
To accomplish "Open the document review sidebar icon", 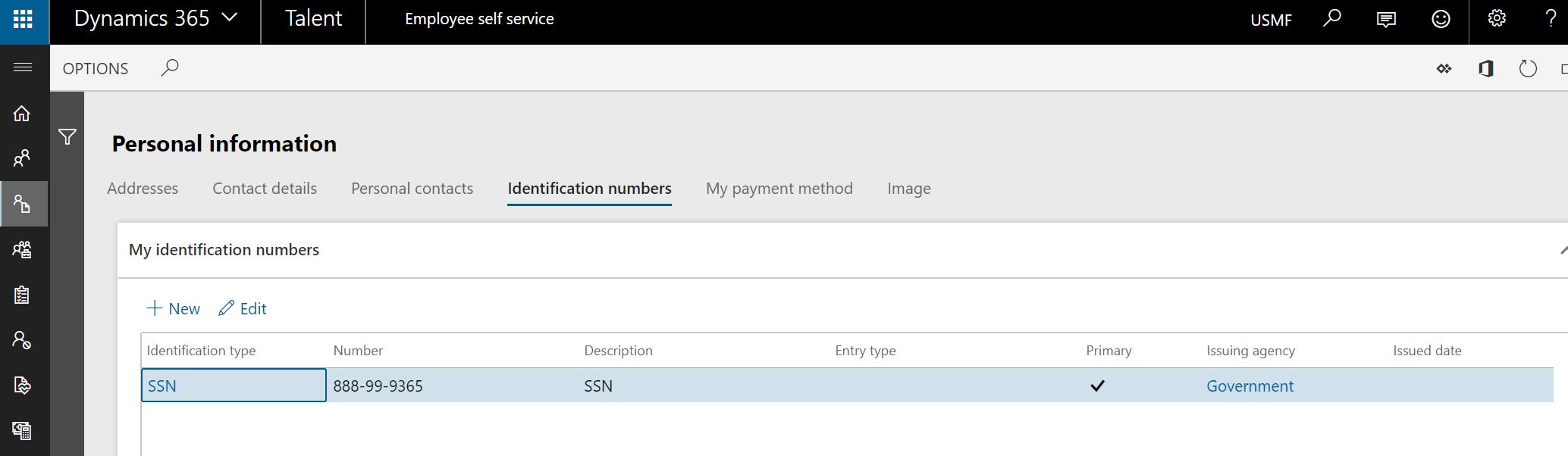I will coord(24,386).
